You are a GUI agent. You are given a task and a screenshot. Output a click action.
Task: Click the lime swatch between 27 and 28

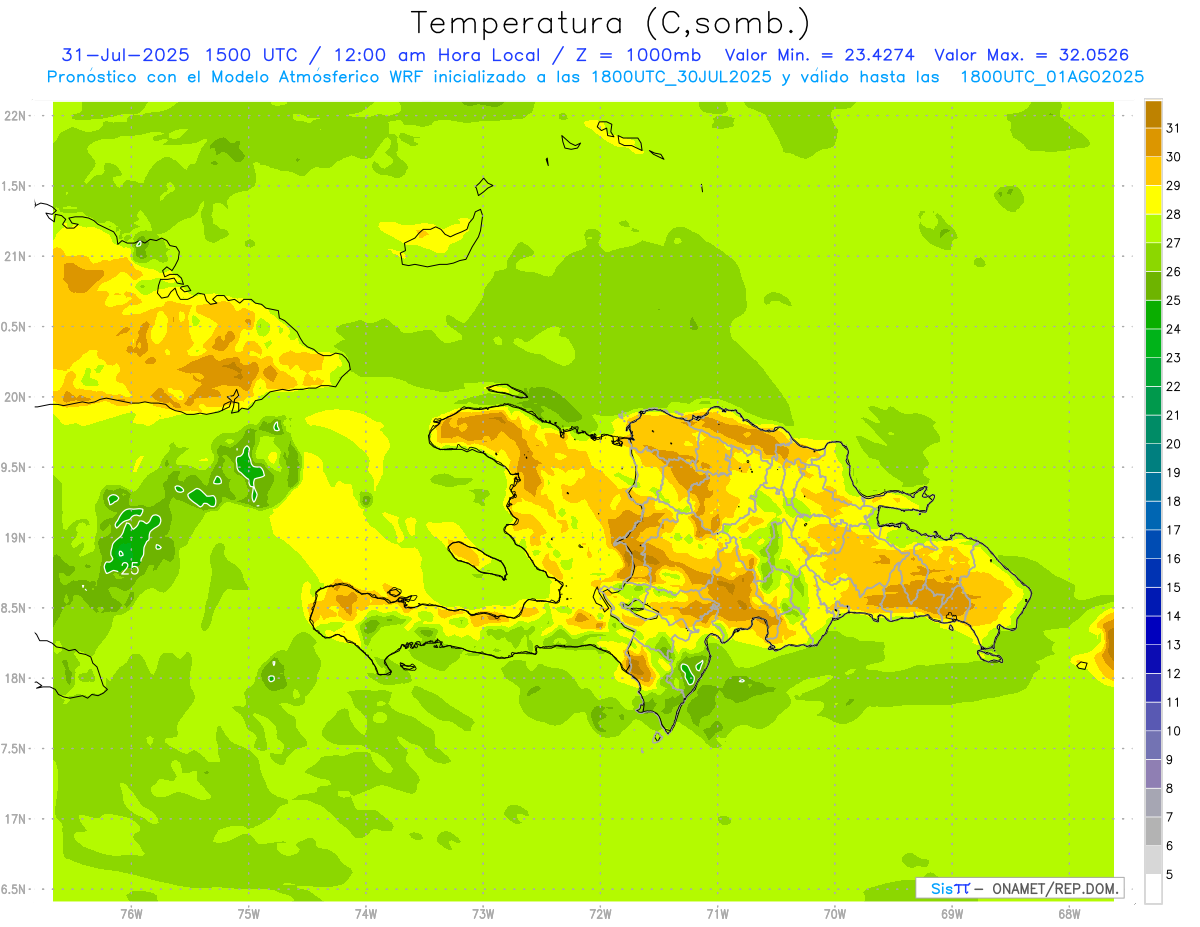coord(1154,229)
